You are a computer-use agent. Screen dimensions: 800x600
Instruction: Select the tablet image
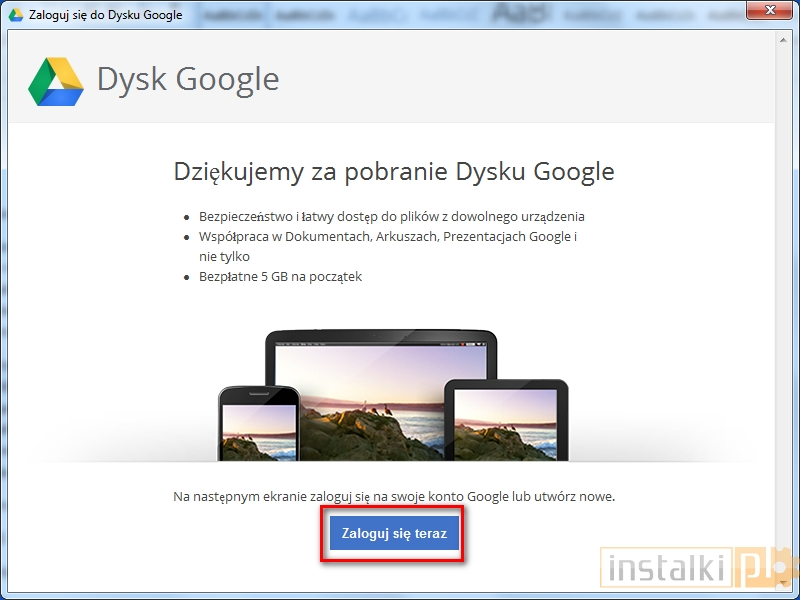(x=510, y=425)
